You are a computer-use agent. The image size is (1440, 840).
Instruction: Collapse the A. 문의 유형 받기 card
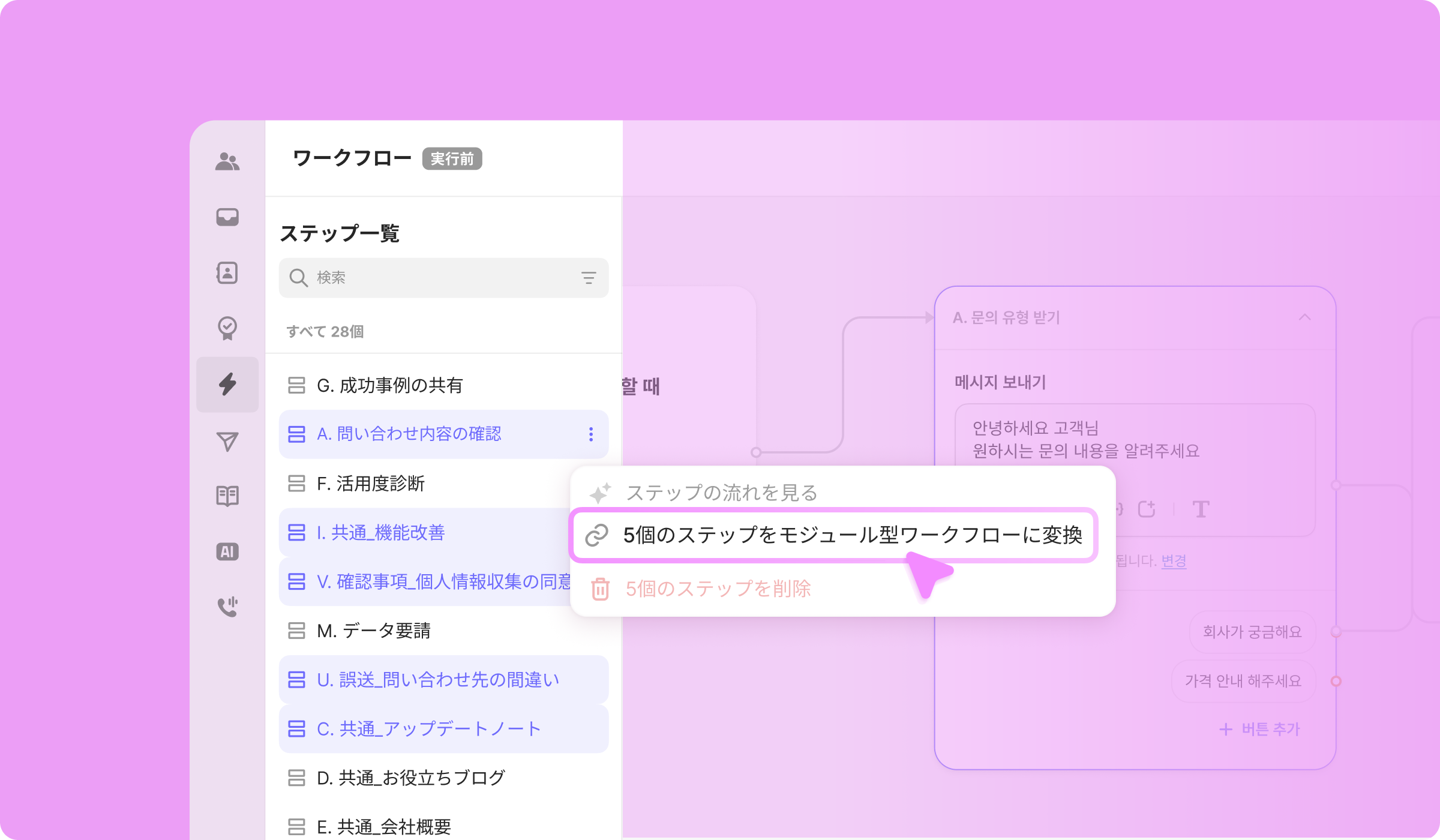click(1304, 317)
